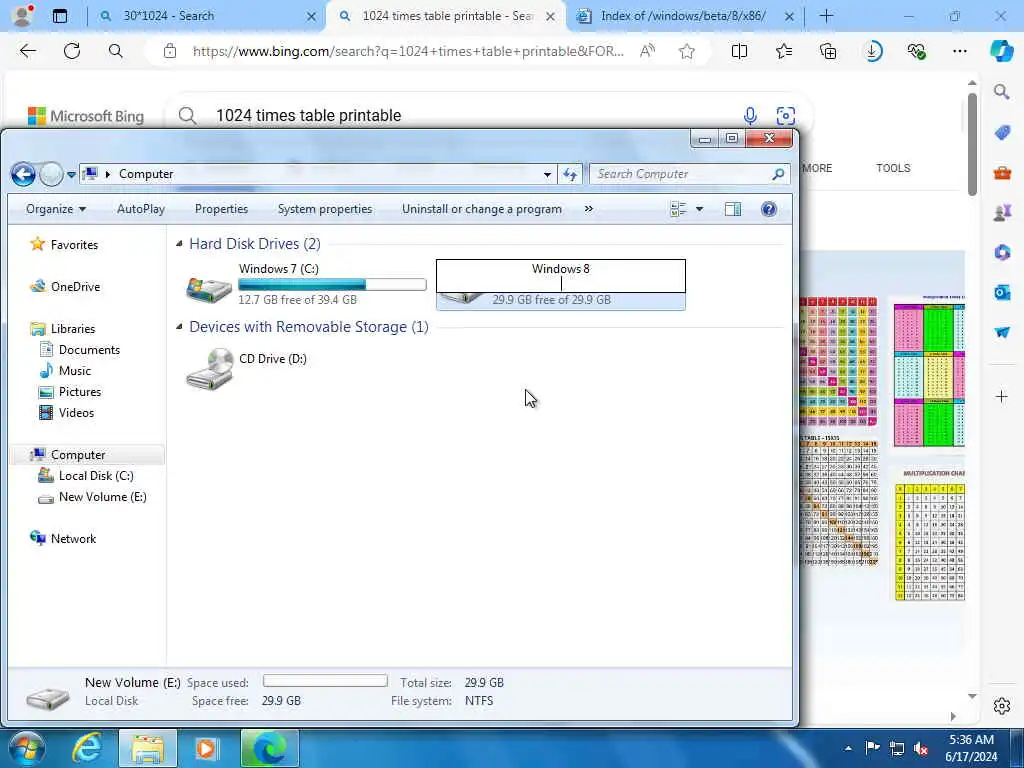The image size is (1024, 768).
Task: Open the view options dropdown arrow
Action: coord(699,209)
